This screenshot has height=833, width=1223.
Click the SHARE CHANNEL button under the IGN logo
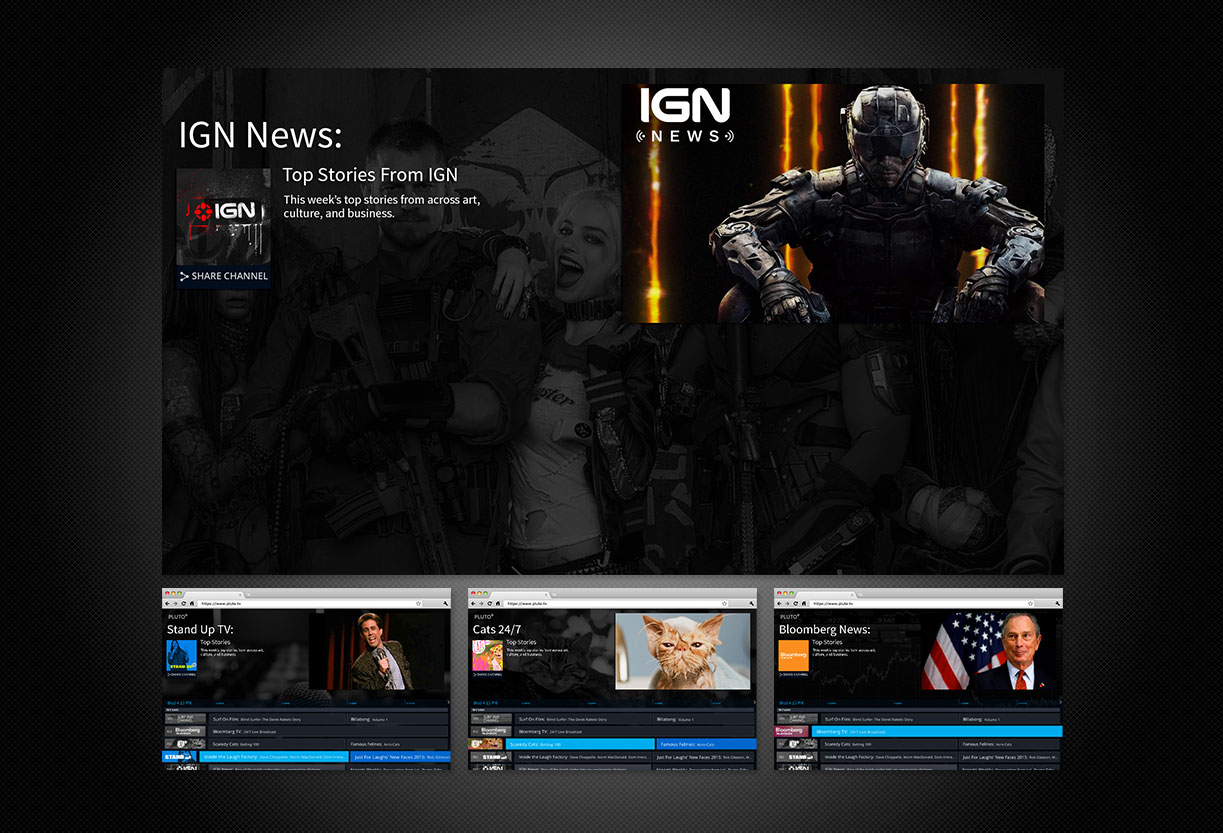(x=224, y=276)
